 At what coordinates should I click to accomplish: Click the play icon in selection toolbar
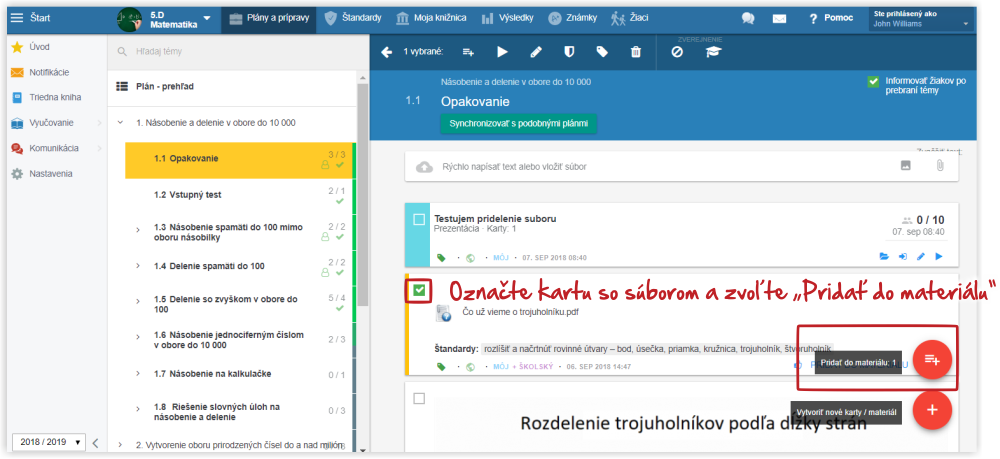(503, 52)
